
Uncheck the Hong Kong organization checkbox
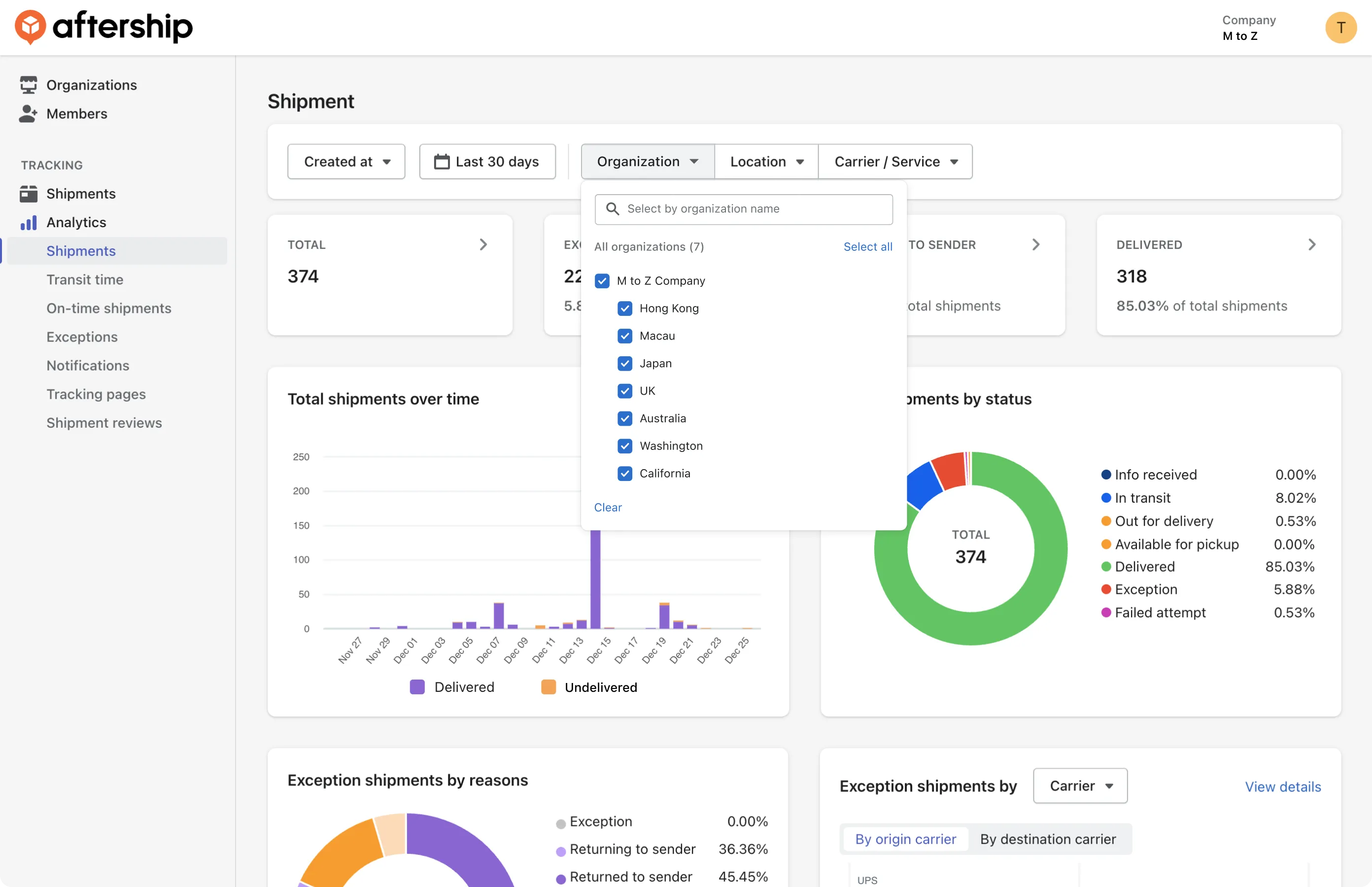pos(625,308)
